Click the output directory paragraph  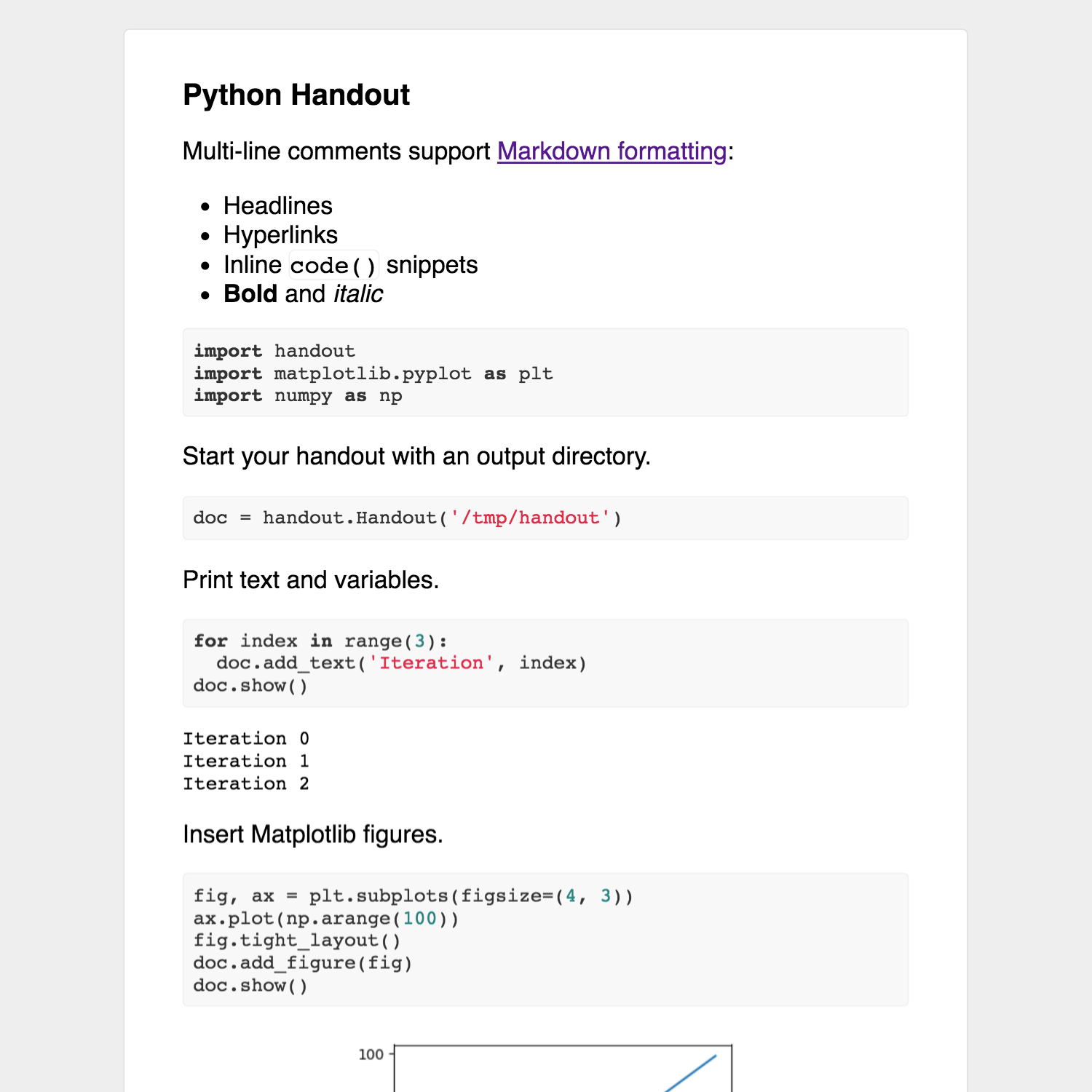point(416,456)
